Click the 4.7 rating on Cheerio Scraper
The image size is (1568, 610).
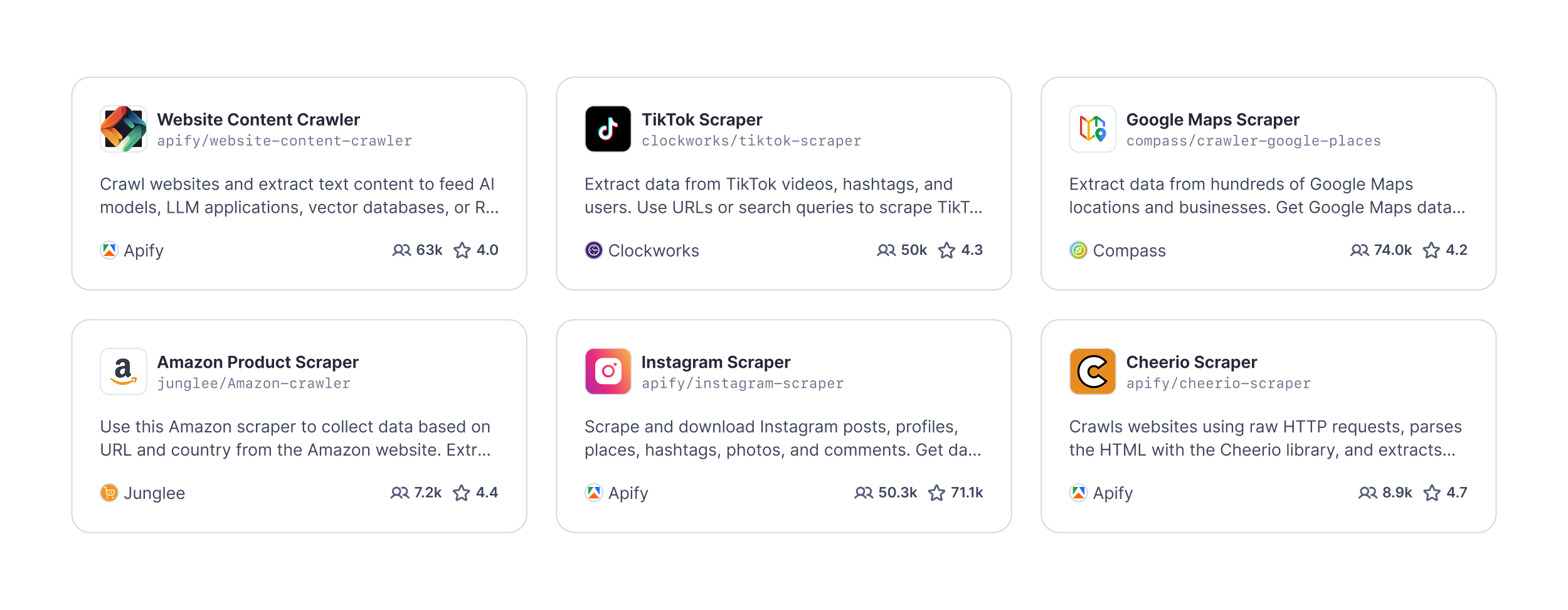tap(1456, 493)
